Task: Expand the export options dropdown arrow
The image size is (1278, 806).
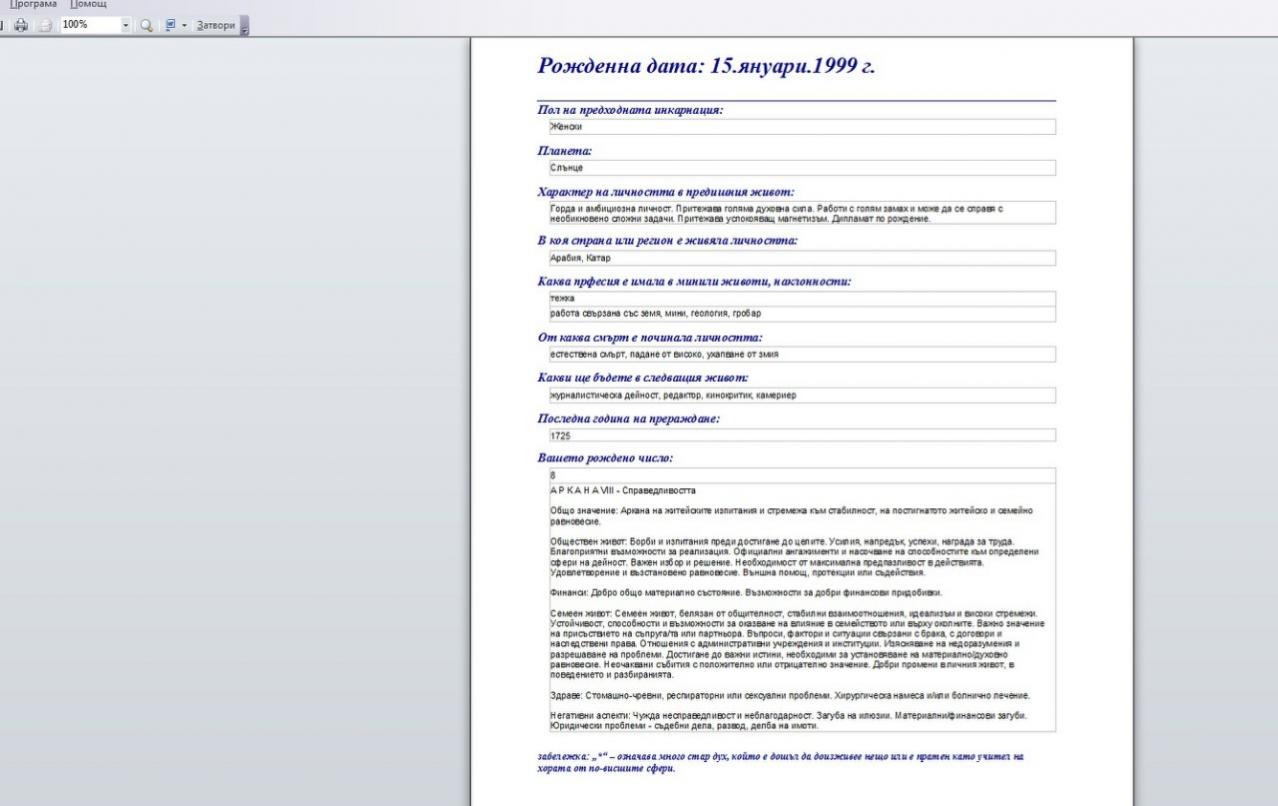Action: click(185, 24)
